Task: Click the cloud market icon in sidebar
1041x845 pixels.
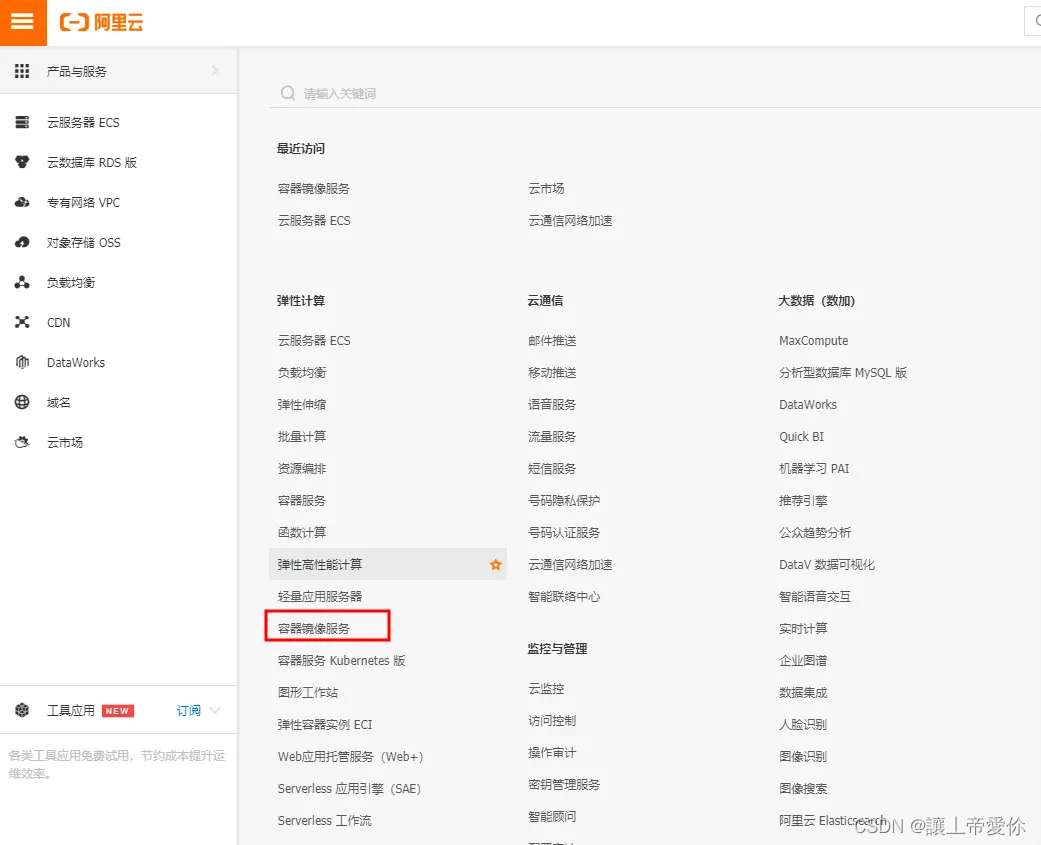Action: pyautogui.click(x=22, y=442)
